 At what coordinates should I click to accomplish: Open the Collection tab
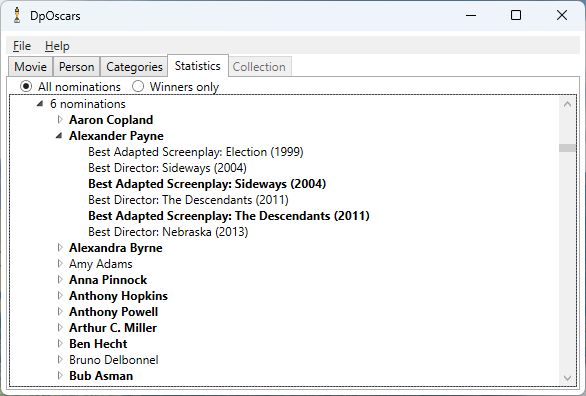[259, 67]
